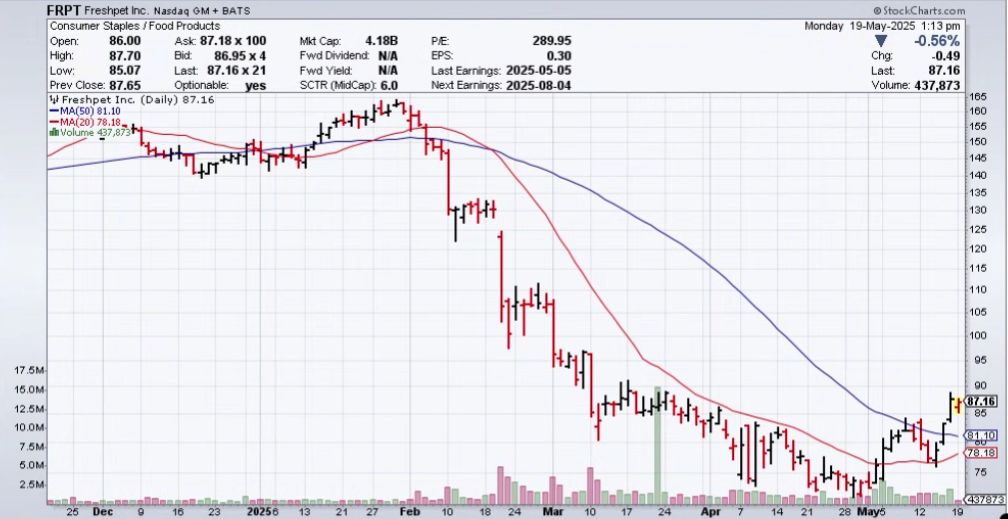Click the tall green volume spike bar in late March
Image resolution: width=1008 pixels, height=519 pixels.
[x=657, y=440]
